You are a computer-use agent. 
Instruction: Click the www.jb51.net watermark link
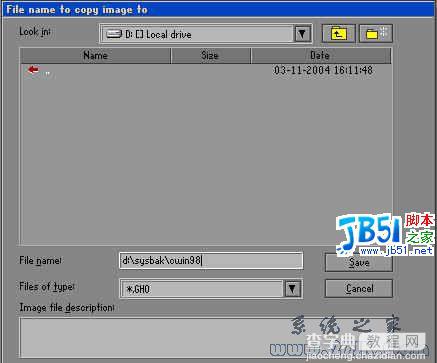(x=396, y=251)
